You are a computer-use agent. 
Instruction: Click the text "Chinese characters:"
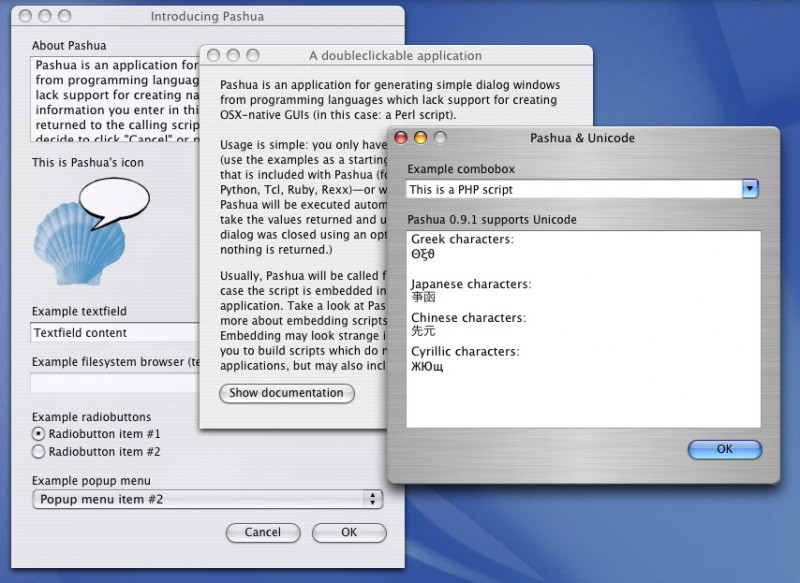(x=468, y=317)
